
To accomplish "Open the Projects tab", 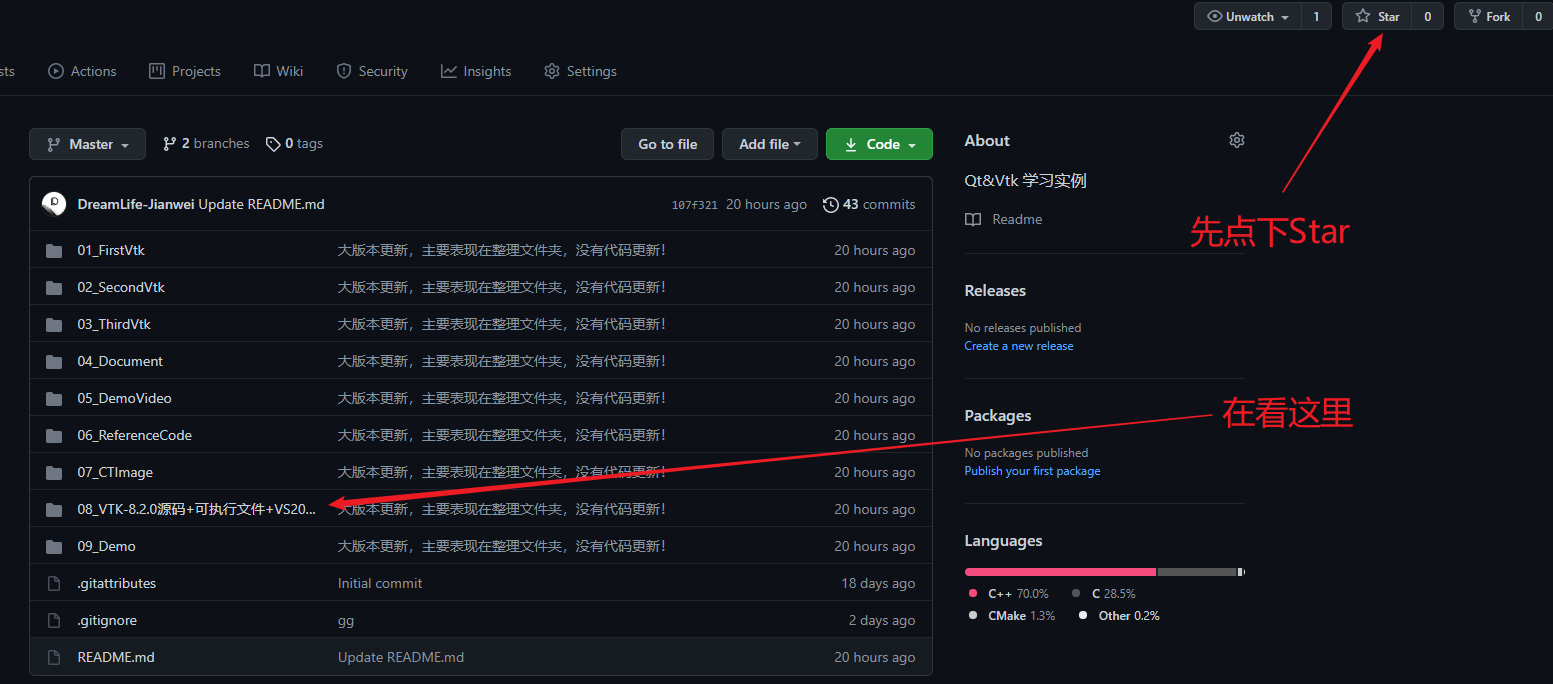I will (185, 71).
